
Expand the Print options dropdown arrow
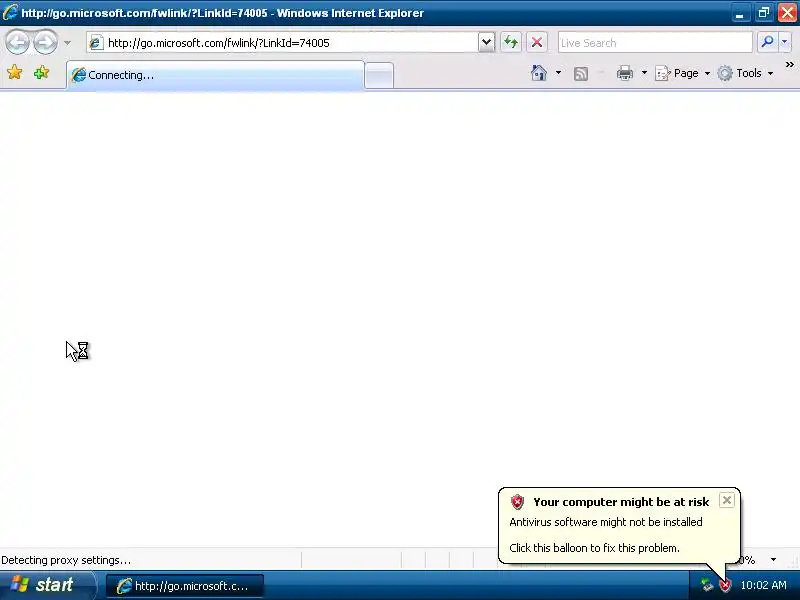pyautogui.click(x=644, y=73)
